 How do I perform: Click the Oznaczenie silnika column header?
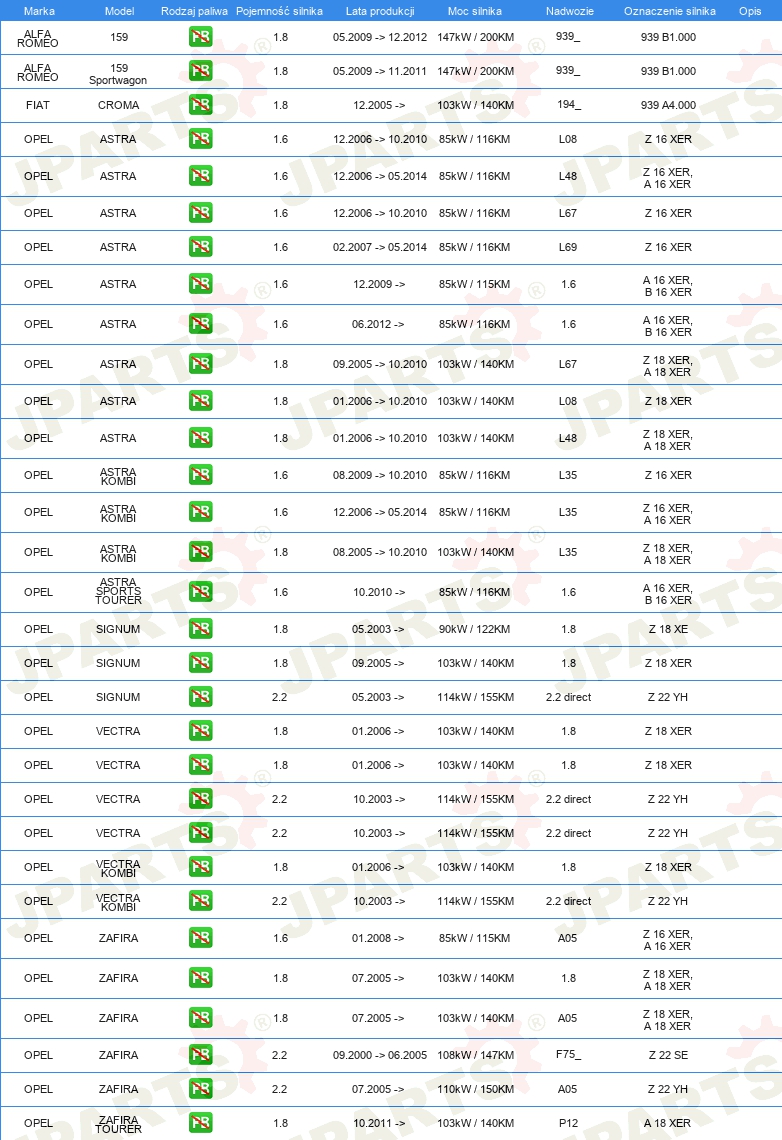(669, 11)
